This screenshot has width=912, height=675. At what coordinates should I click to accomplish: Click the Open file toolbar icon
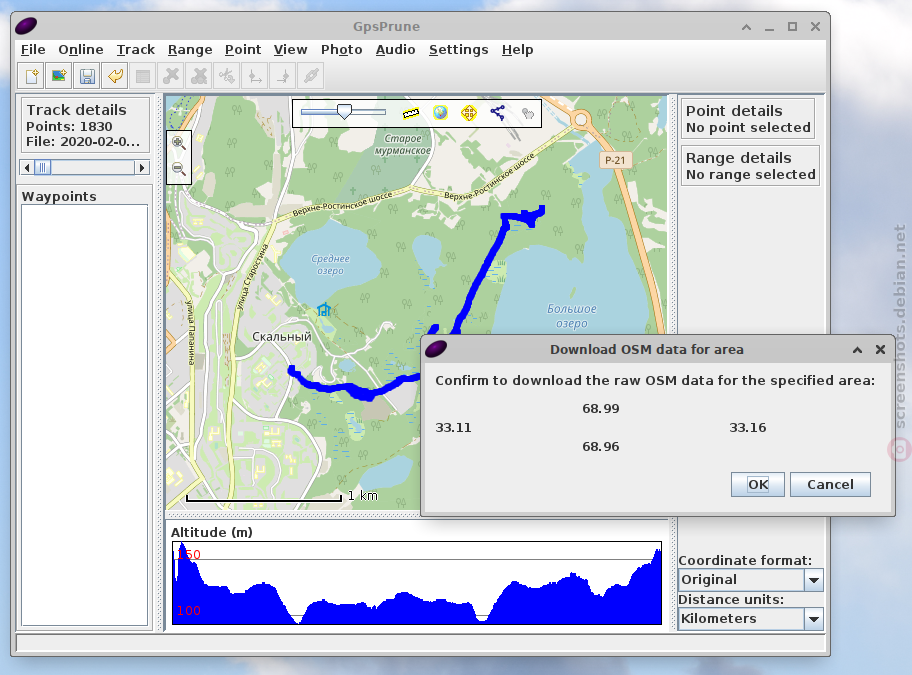(x=31, y=76)
